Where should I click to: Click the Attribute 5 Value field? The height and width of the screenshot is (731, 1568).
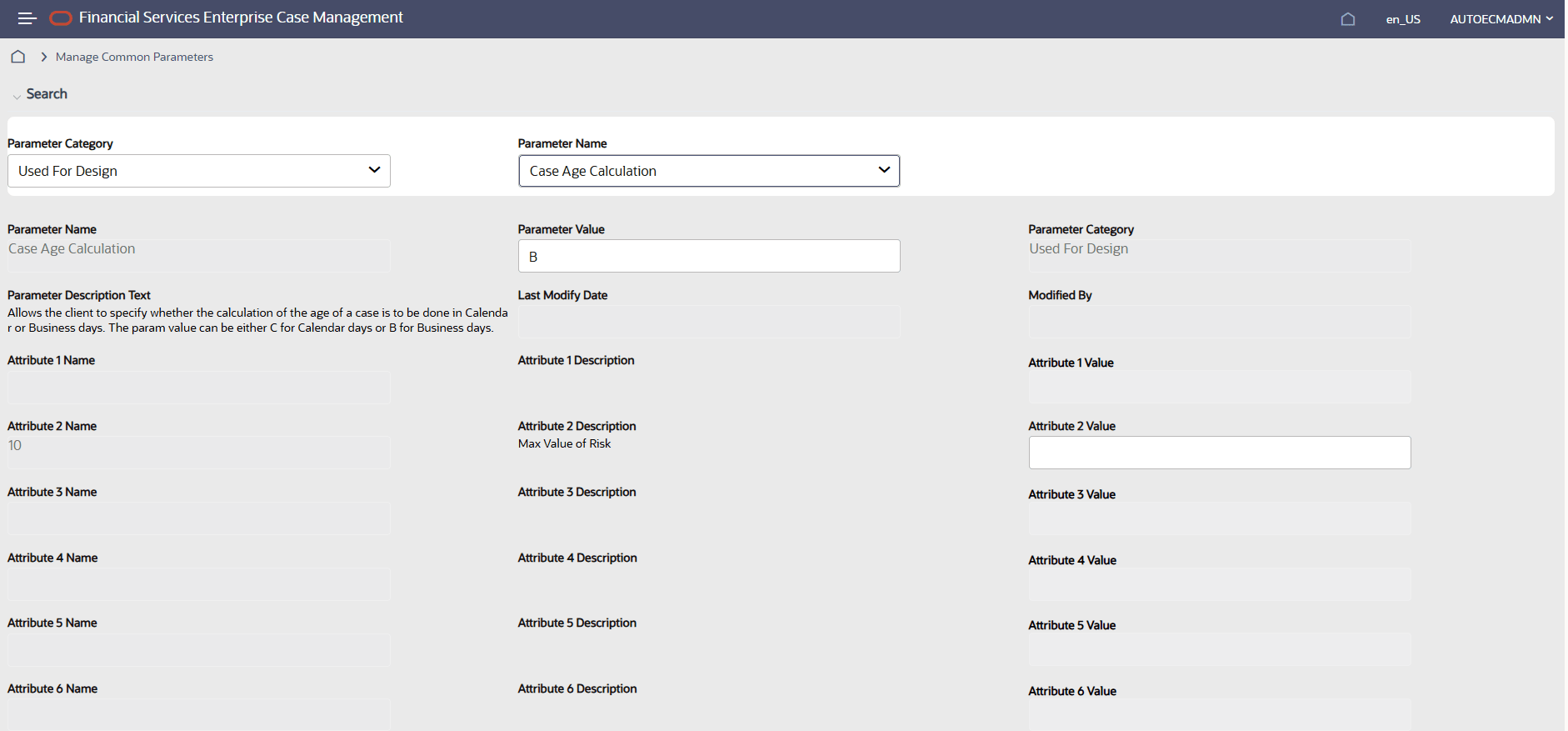pyautogui.click(x=1220, y=649)
